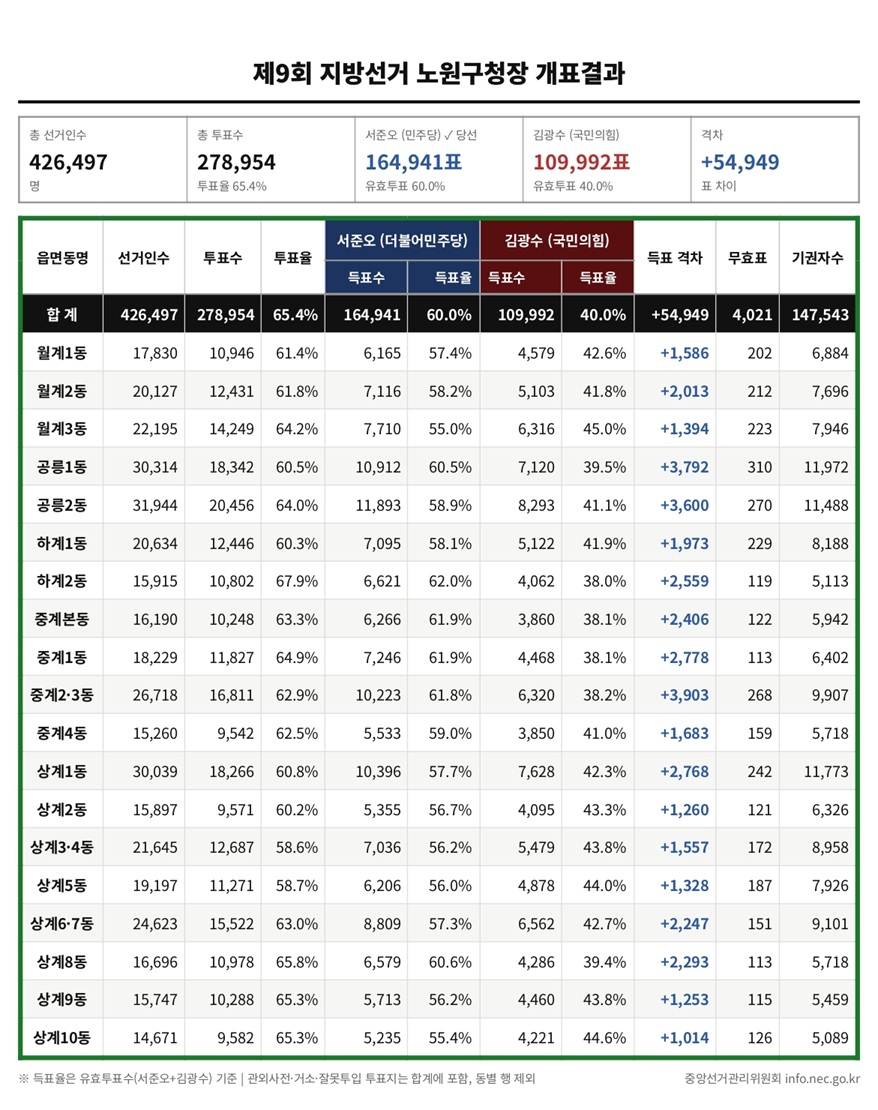
Task: Click electorate 20,127 in 월계2동 row
Action: (155, 391)
